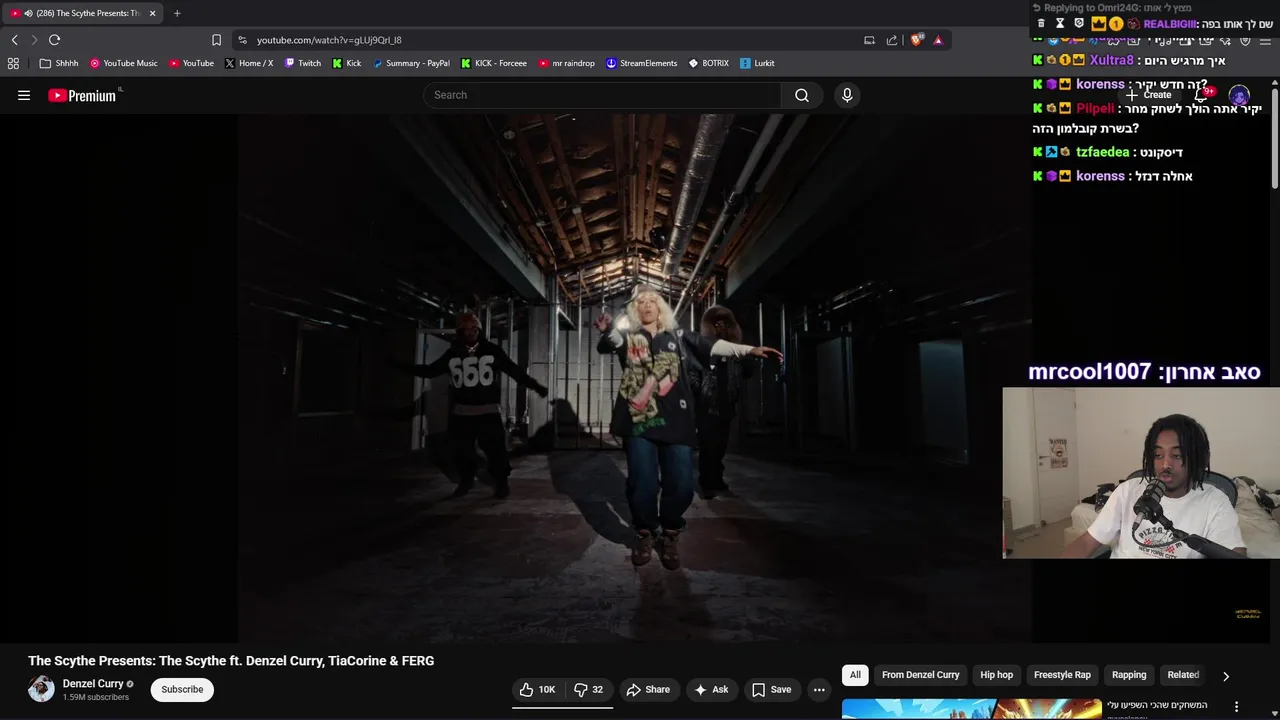Click the username Xultra8 in chat
The width and height of the screenshot is (1280, 720).
coord(1111,60)
